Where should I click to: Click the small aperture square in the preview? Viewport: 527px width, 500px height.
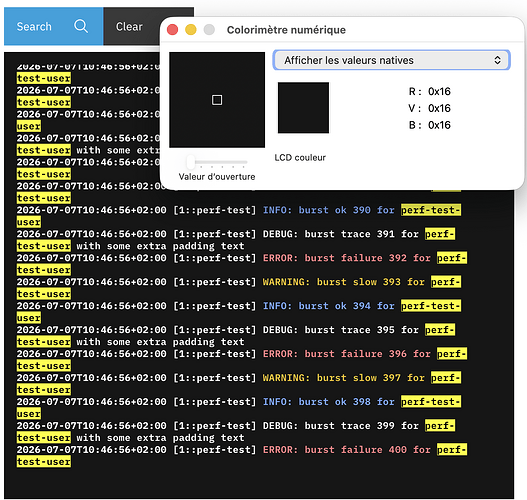[217, 100]
